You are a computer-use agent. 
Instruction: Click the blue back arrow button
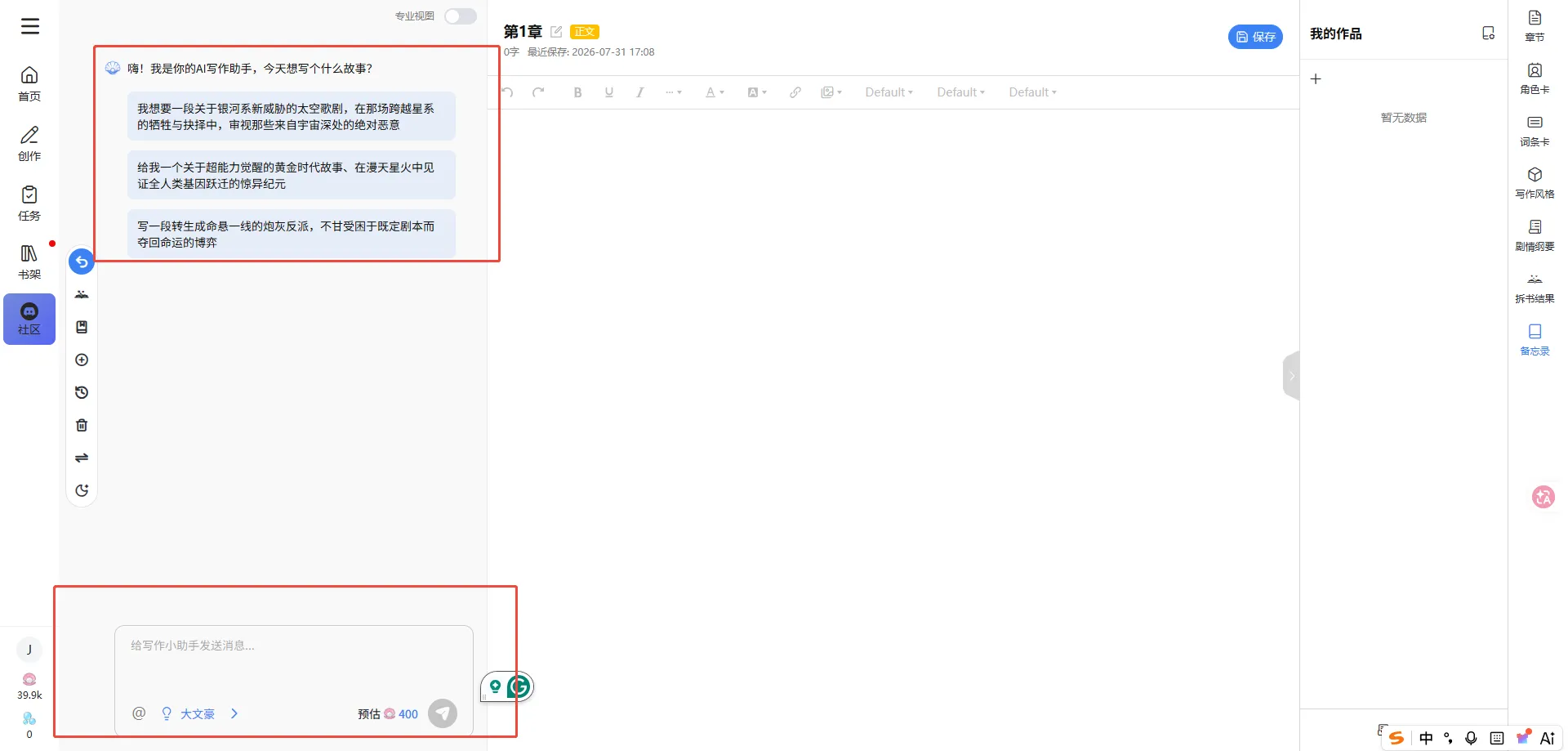coord(82,262)
